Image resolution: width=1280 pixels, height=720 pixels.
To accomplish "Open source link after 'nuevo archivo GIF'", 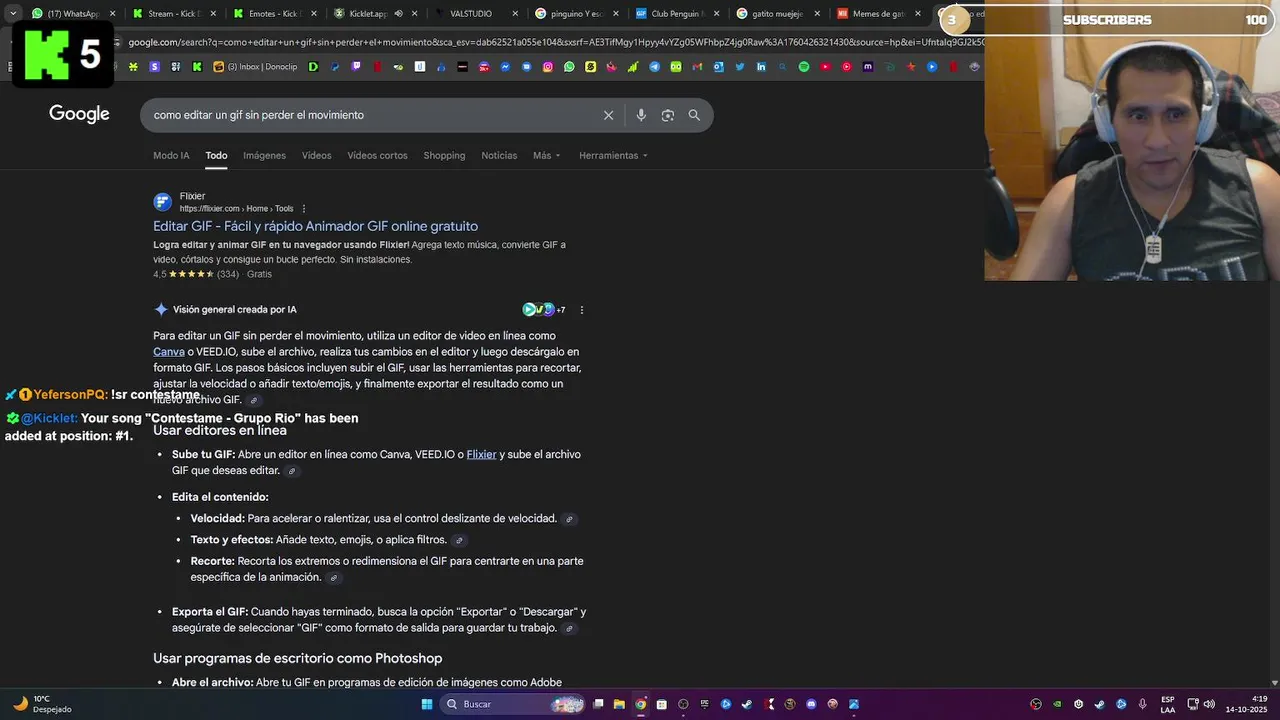I will point(254,400).
